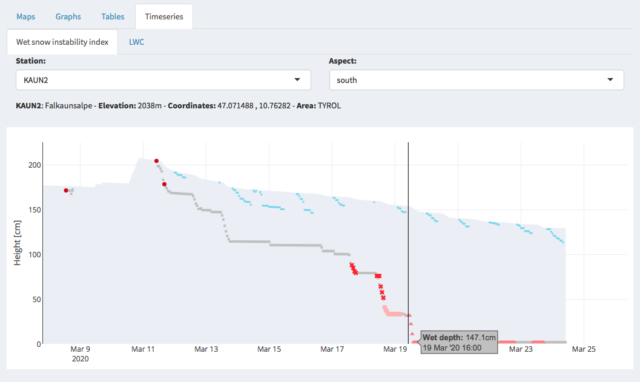Select the Timeseries tab
Image resolution: width=640 pixels, height=382 pixels.
click(164, 17)
